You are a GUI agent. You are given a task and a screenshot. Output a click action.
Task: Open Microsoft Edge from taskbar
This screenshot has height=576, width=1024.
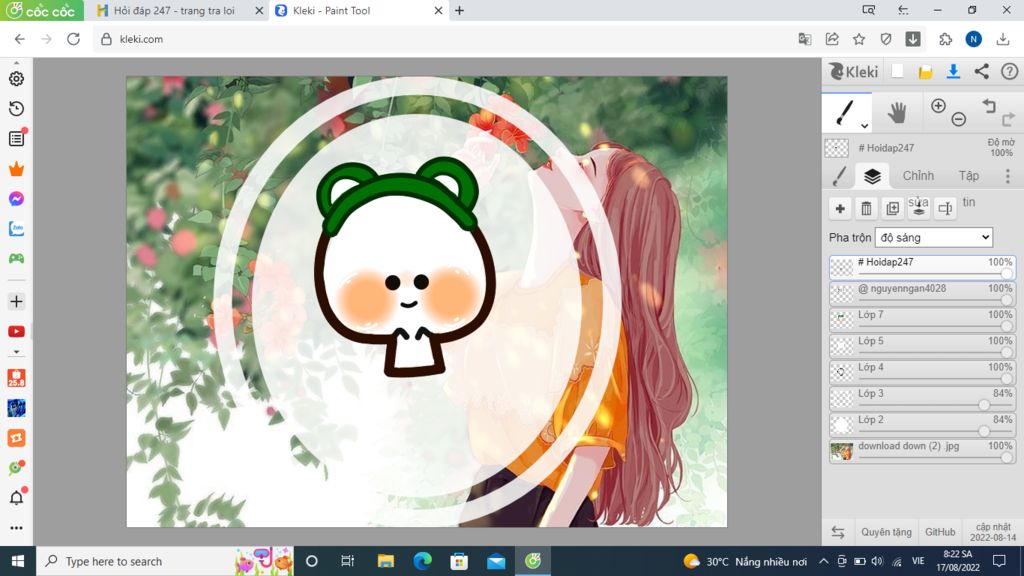point(423,561)
